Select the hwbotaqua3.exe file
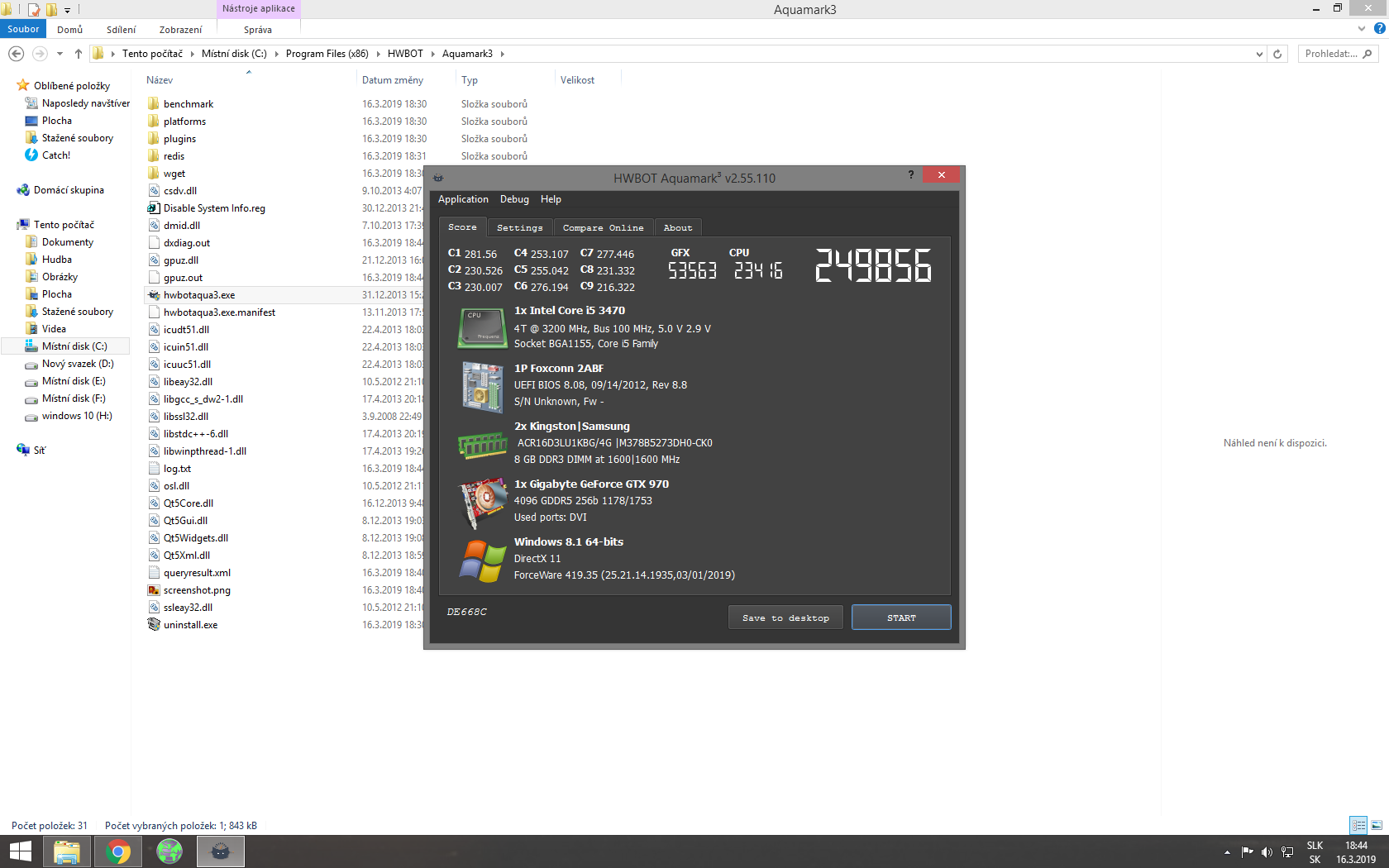This screenshot has width=1389, height=868. click(x=199, y=295)
